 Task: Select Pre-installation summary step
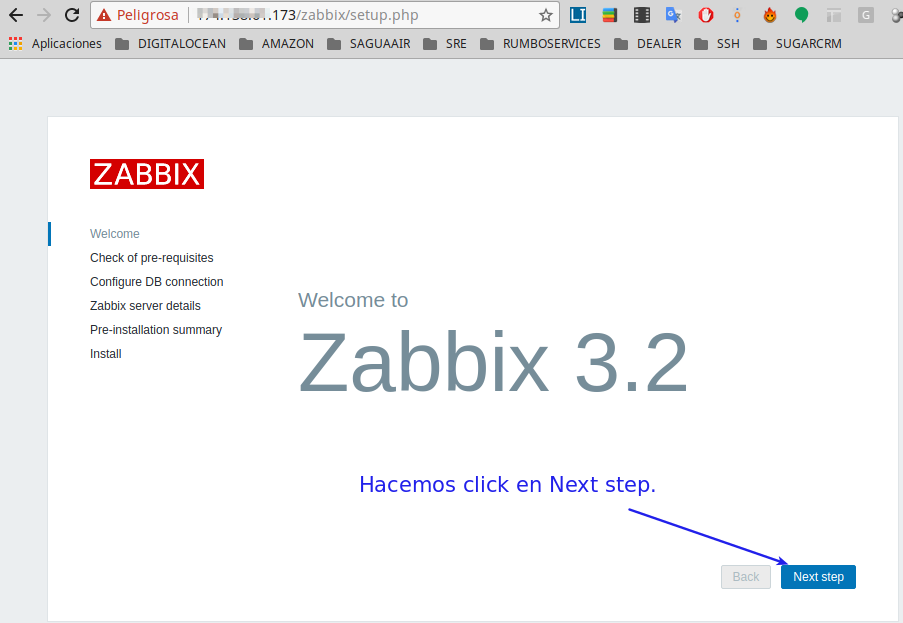point(156,330)
